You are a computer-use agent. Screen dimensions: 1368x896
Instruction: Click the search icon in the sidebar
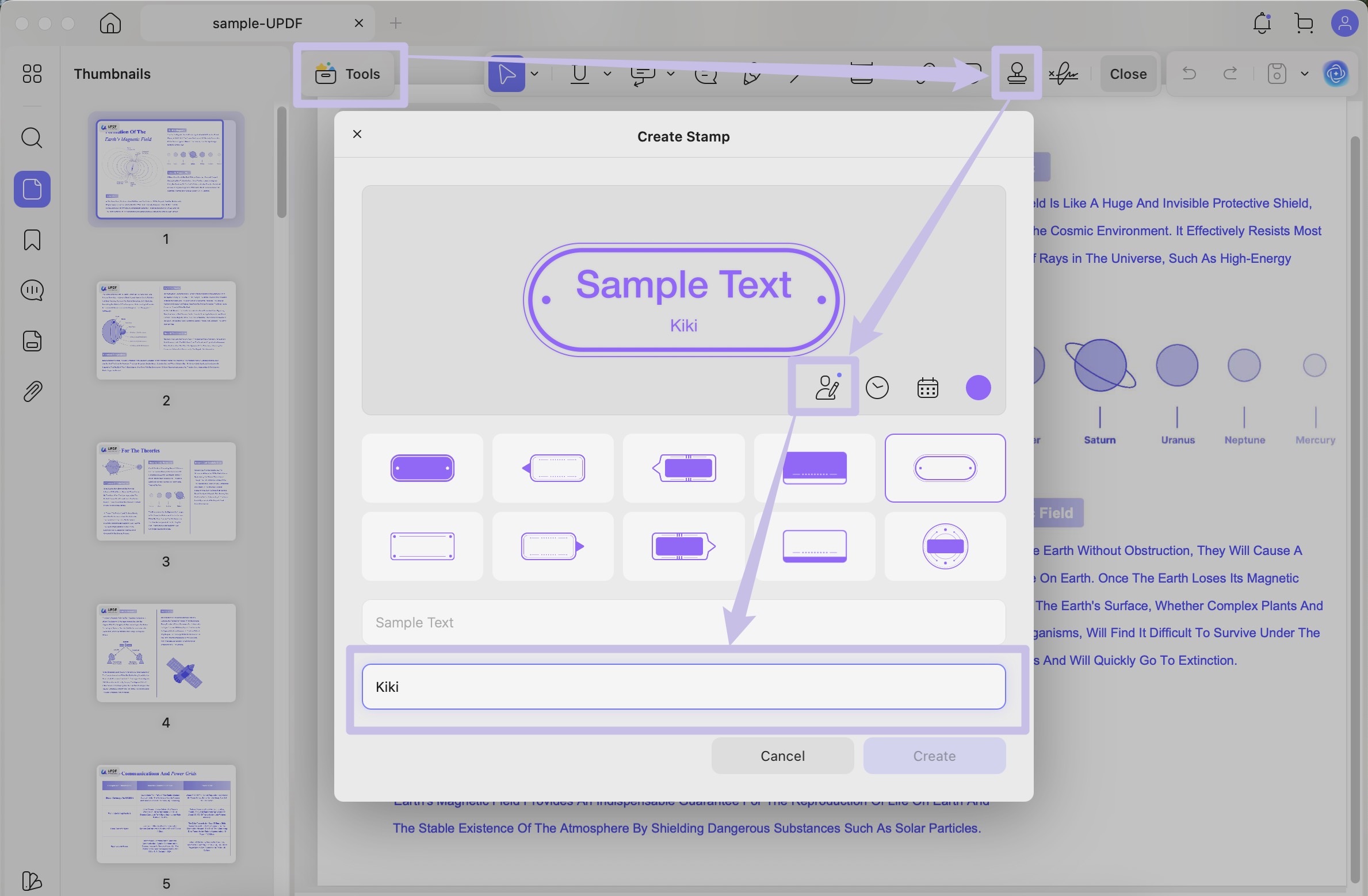click(32, 138)
